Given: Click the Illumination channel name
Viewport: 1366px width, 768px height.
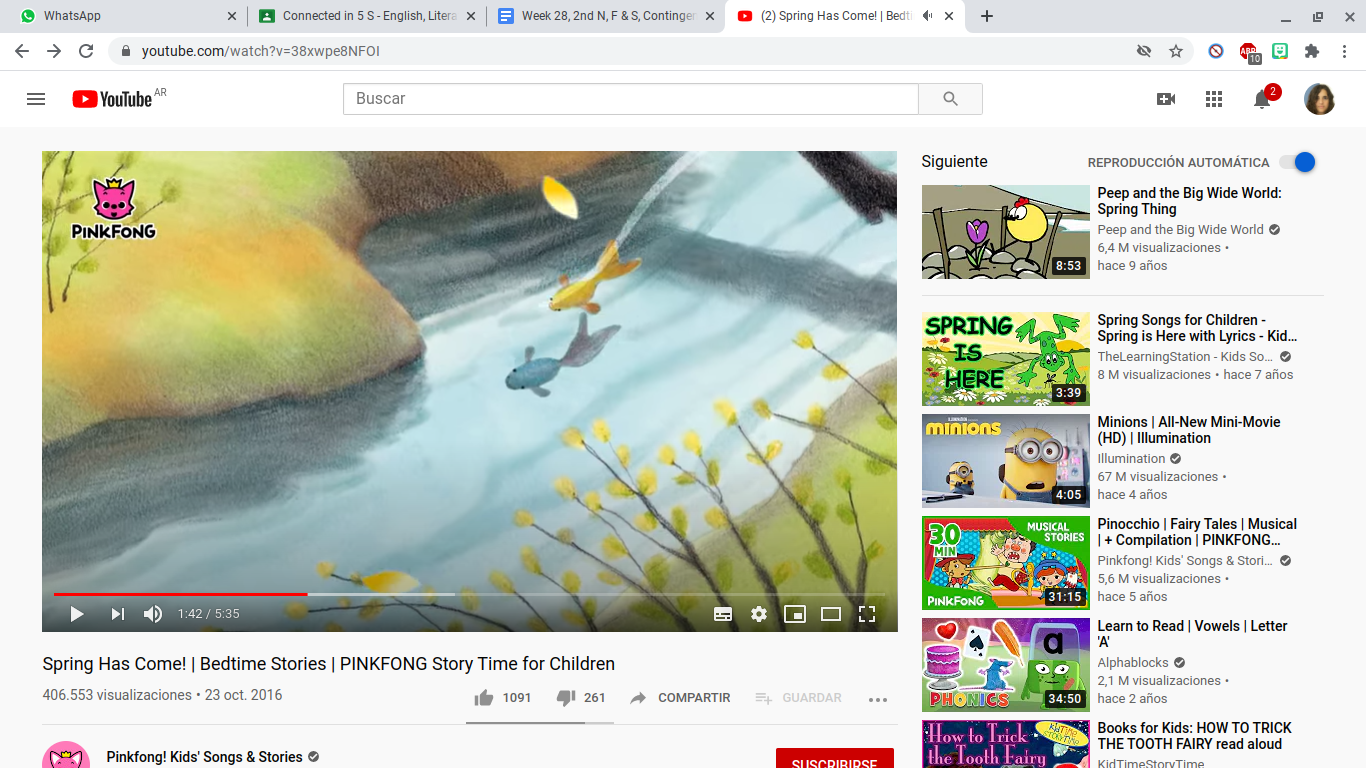Looking at the screenshot, I should point(1131,459).
